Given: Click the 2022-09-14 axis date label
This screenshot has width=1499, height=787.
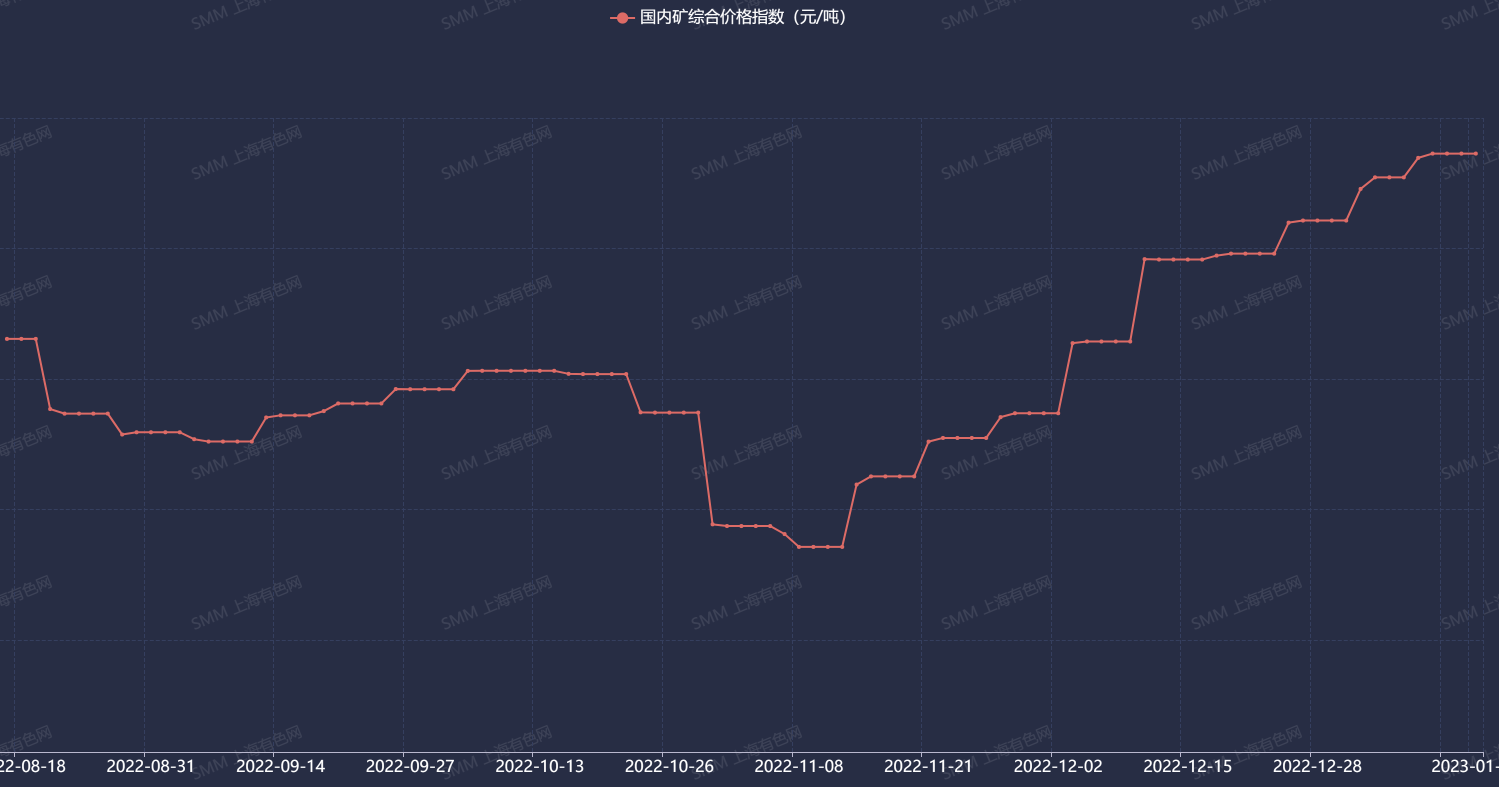Looking at the screenshot, I should 281,766.
